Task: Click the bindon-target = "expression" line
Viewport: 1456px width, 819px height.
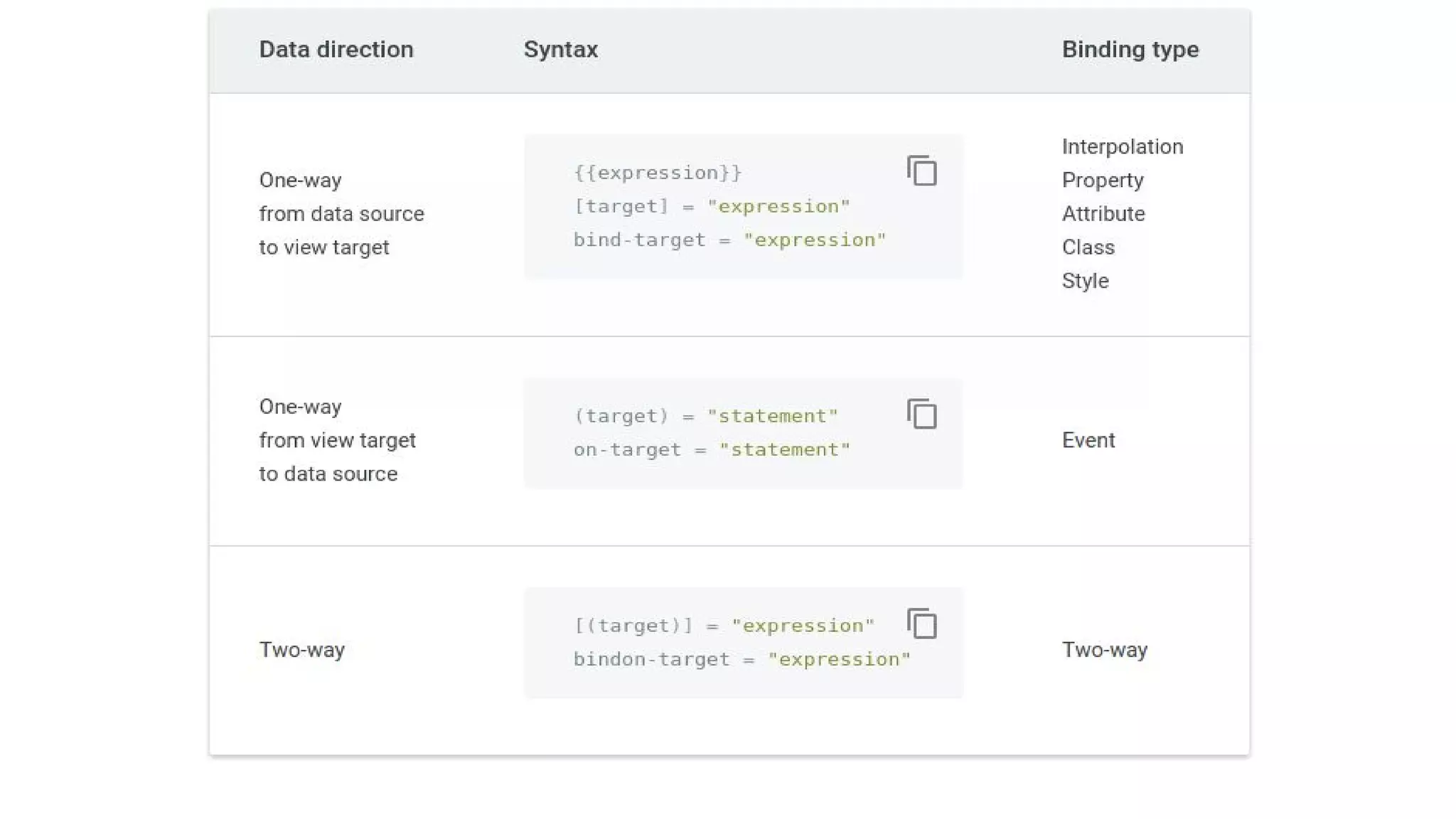Action: pyautogui.click(x=742, y=659)
